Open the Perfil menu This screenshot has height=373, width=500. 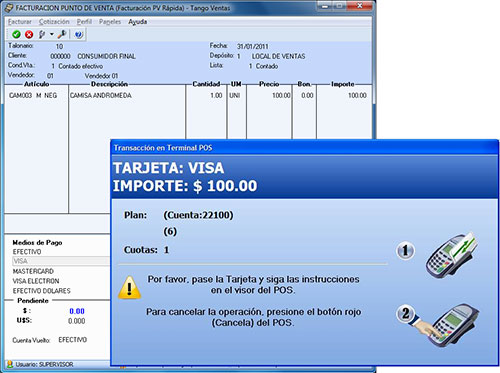tap(84, 22)
